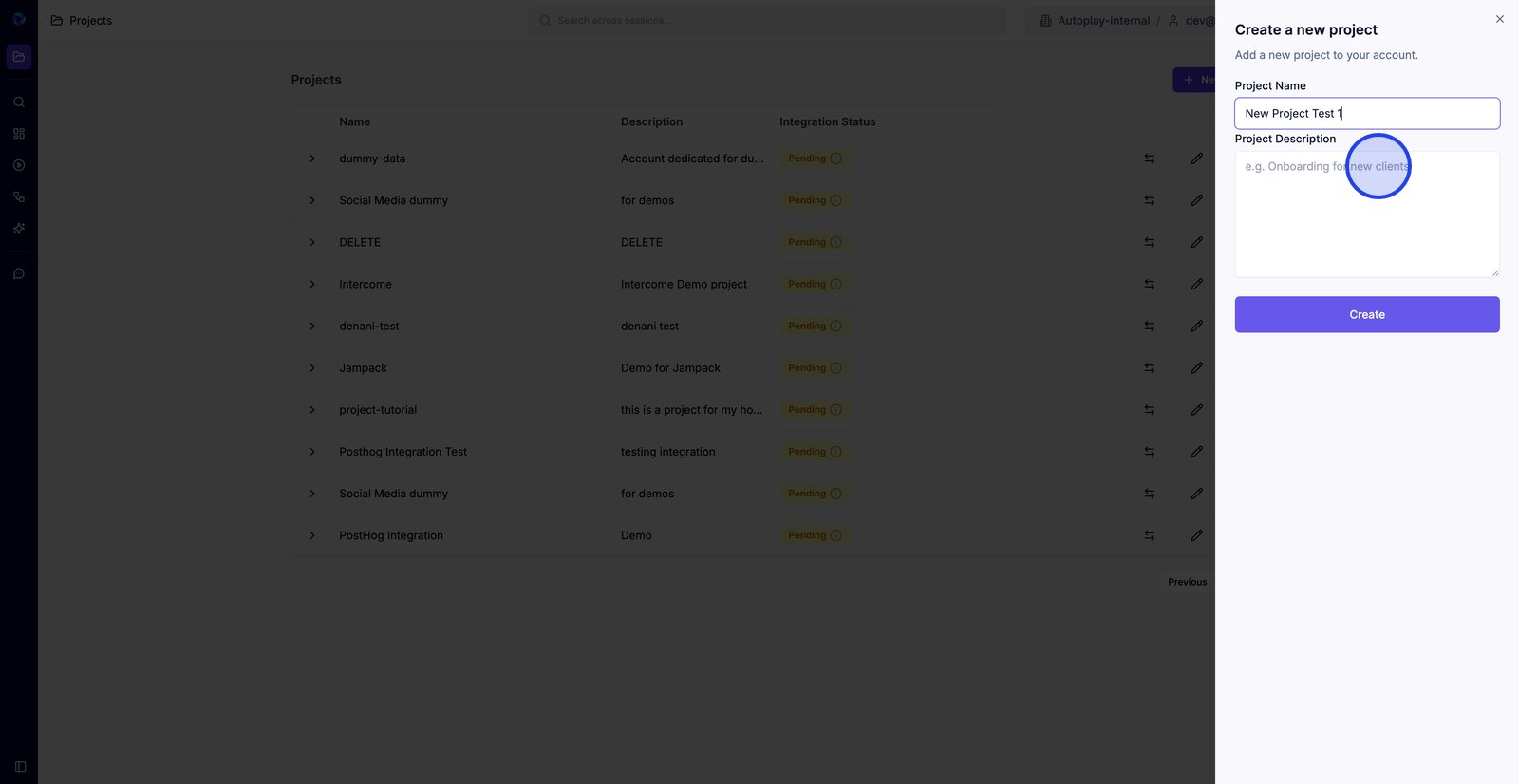1519x784 pixels.
Task: Select the project-tutorial project name
Action: pyautogui.click(x=378, y=410)
